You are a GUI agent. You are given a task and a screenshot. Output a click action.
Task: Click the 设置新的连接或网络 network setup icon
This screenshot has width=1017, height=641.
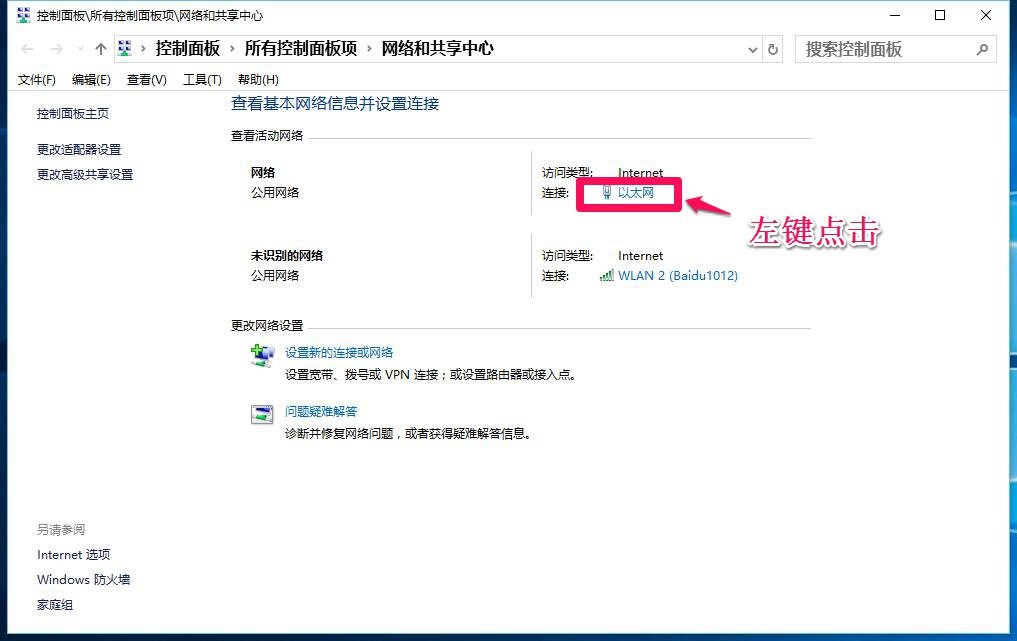261,353
